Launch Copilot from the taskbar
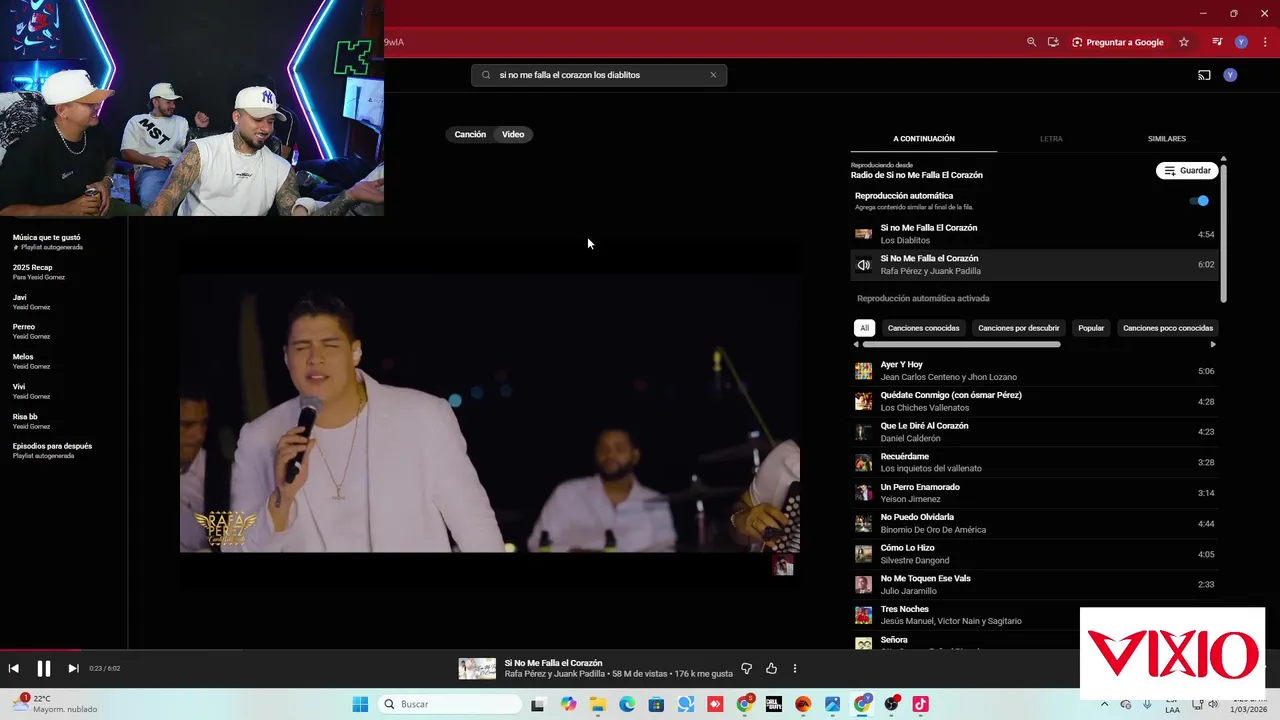This screenshot has width=1280, height=720. tap(568, 704)
